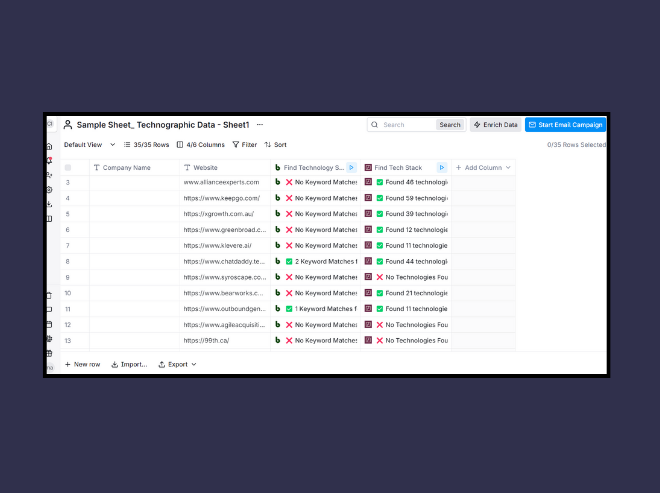Click the red X in row 9 tech stack cell
The height and width of the screenshot is (493, 660).
point(379,277)
